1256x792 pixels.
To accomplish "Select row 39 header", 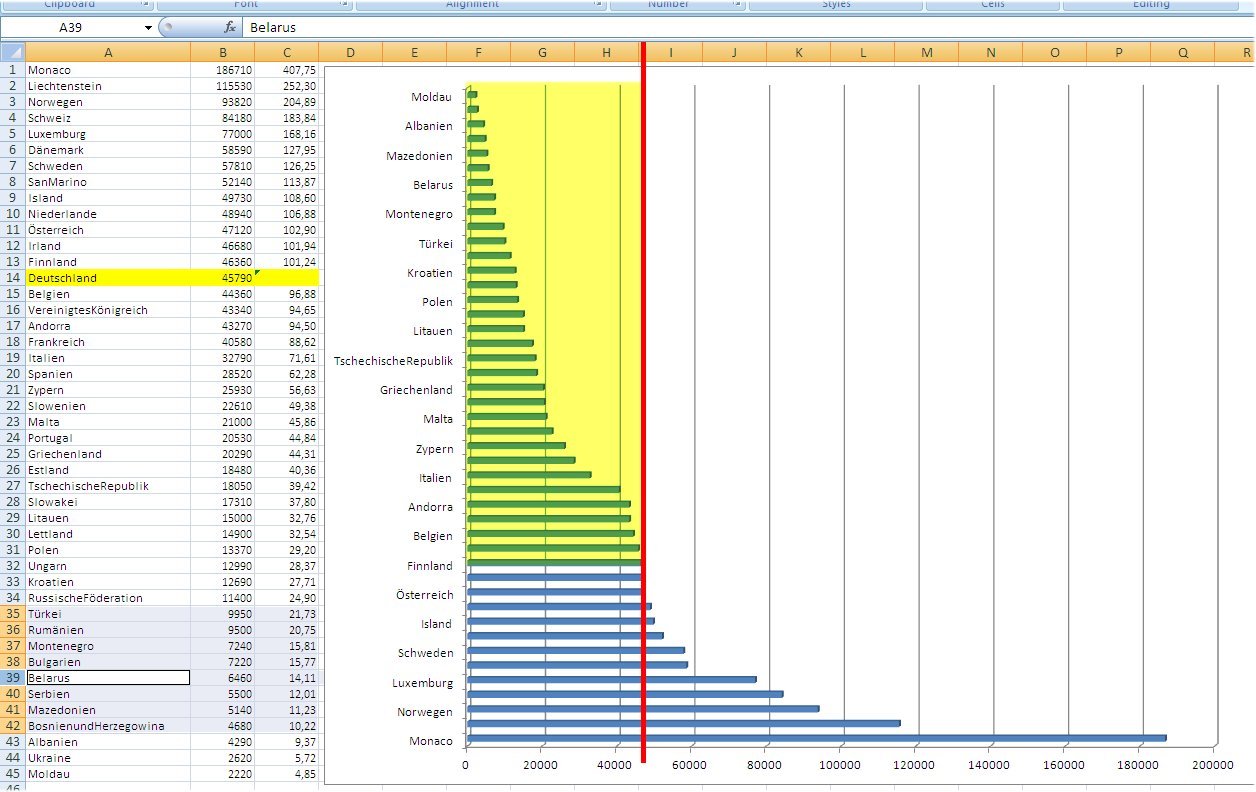I will [13, 678].
